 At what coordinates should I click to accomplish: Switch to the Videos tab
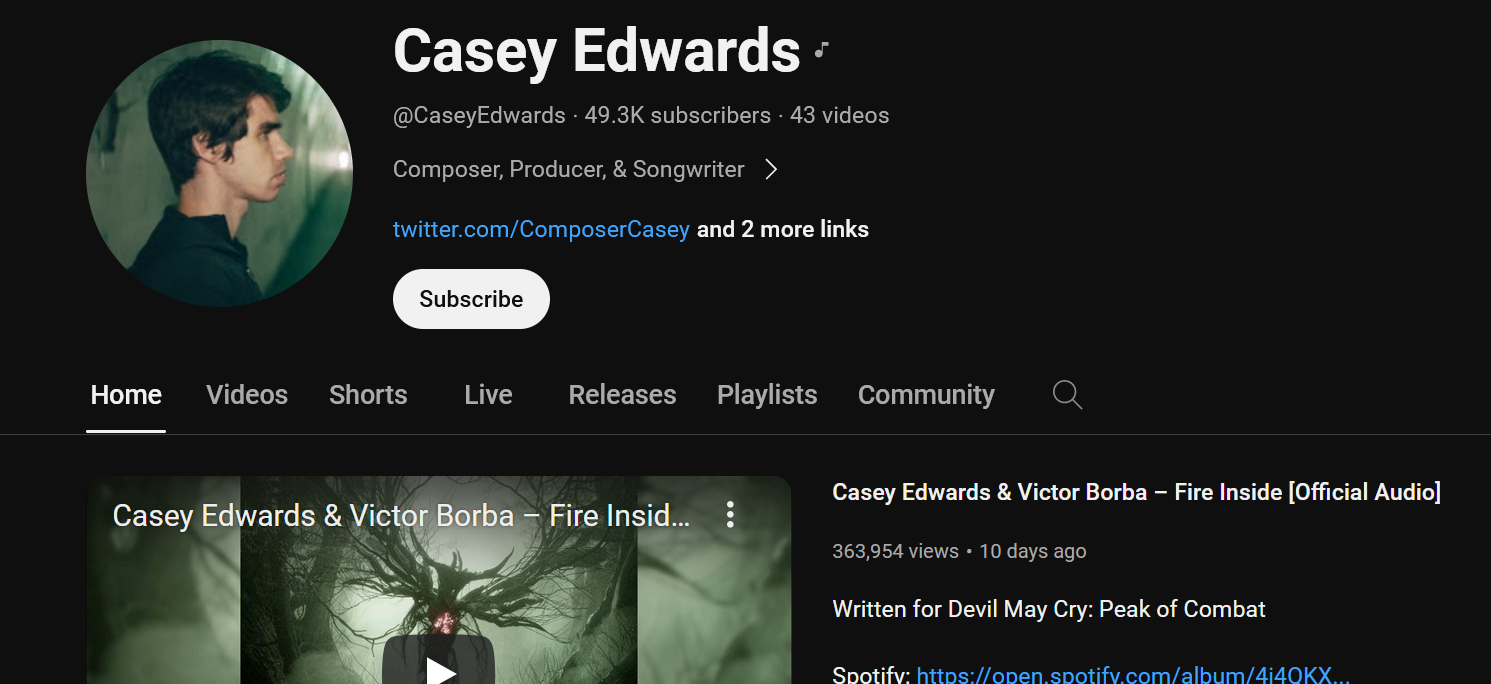pos(247,395)
